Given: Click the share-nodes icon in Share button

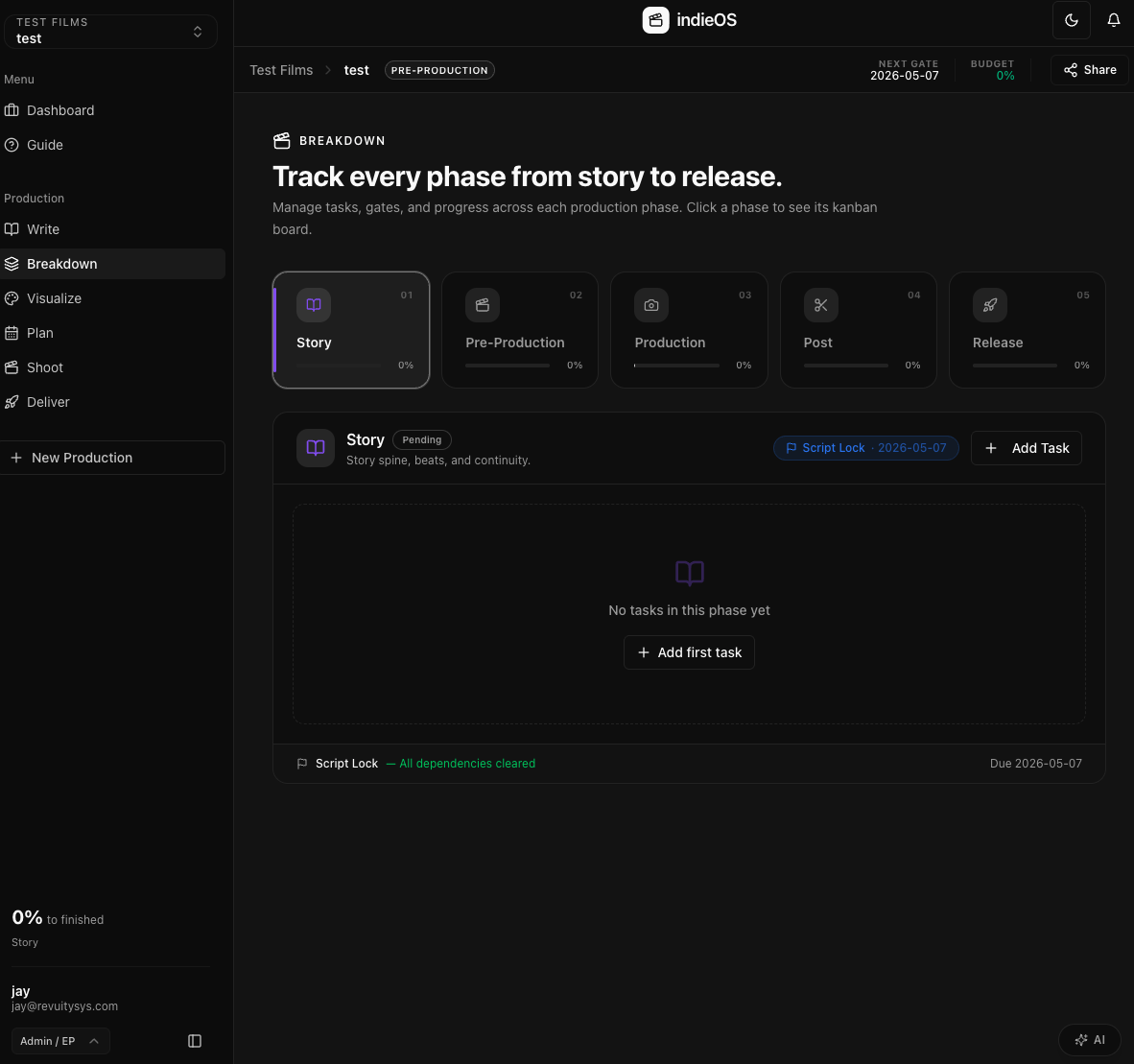Looking at the screenshot, I should (1071, 70).
